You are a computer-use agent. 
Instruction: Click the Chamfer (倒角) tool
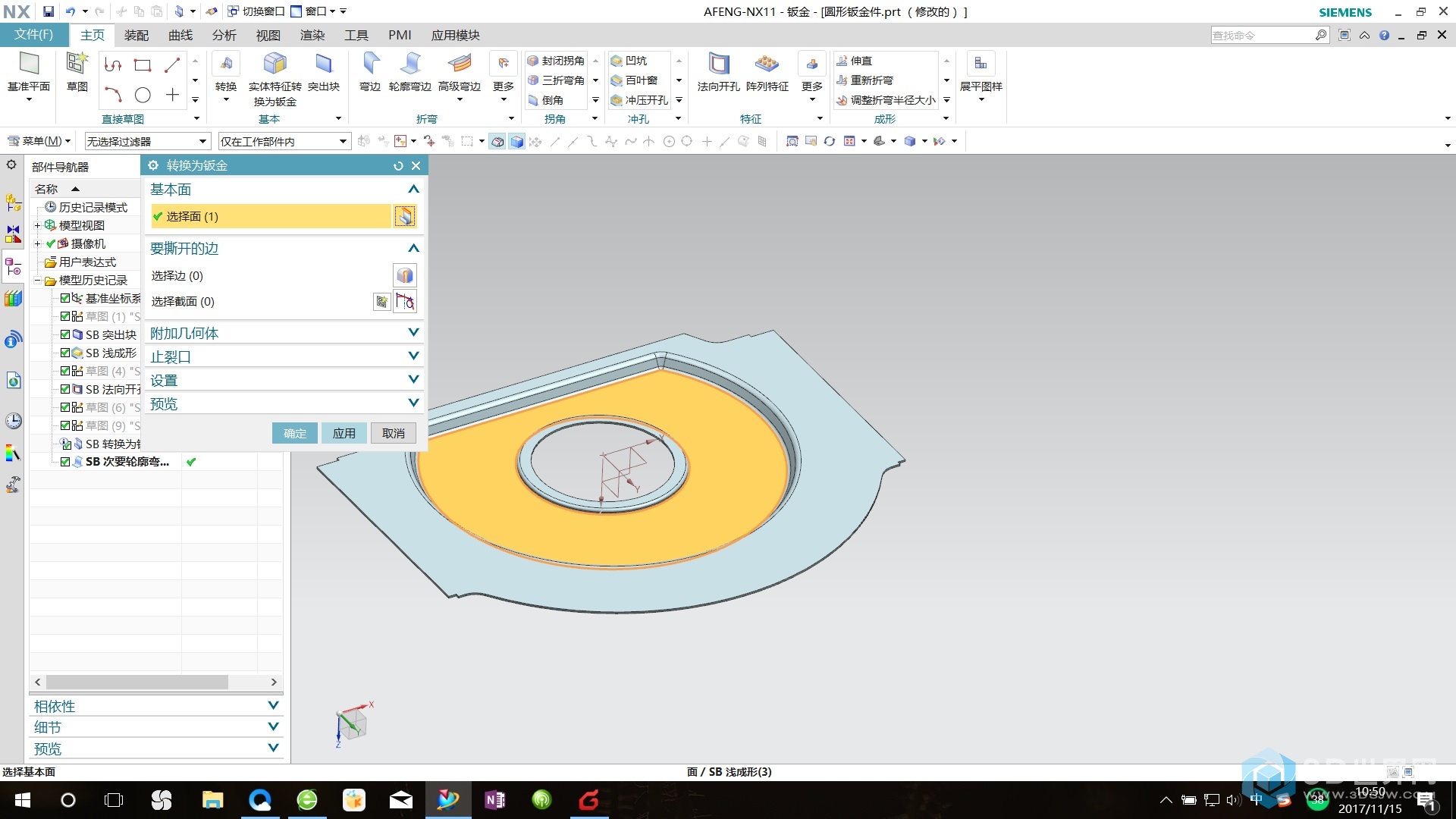[x=546, y=100]
